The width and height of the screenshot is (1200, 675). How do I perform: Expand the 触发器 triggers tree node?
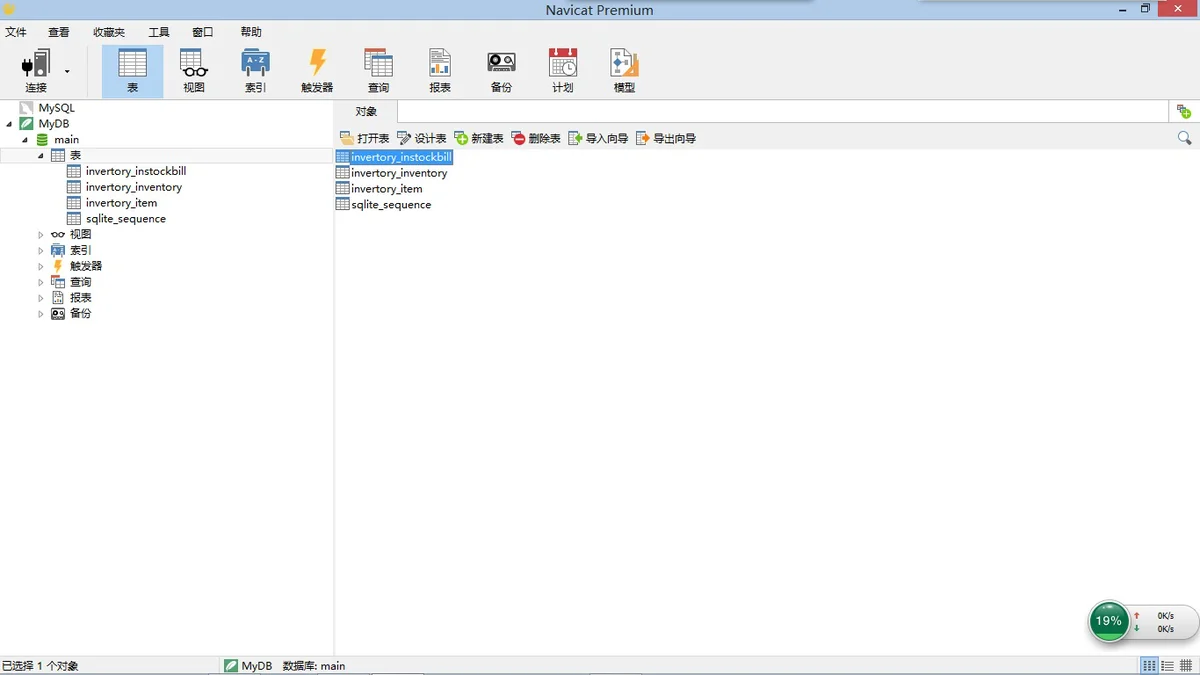pyautogui.click(x=41, y=267)
